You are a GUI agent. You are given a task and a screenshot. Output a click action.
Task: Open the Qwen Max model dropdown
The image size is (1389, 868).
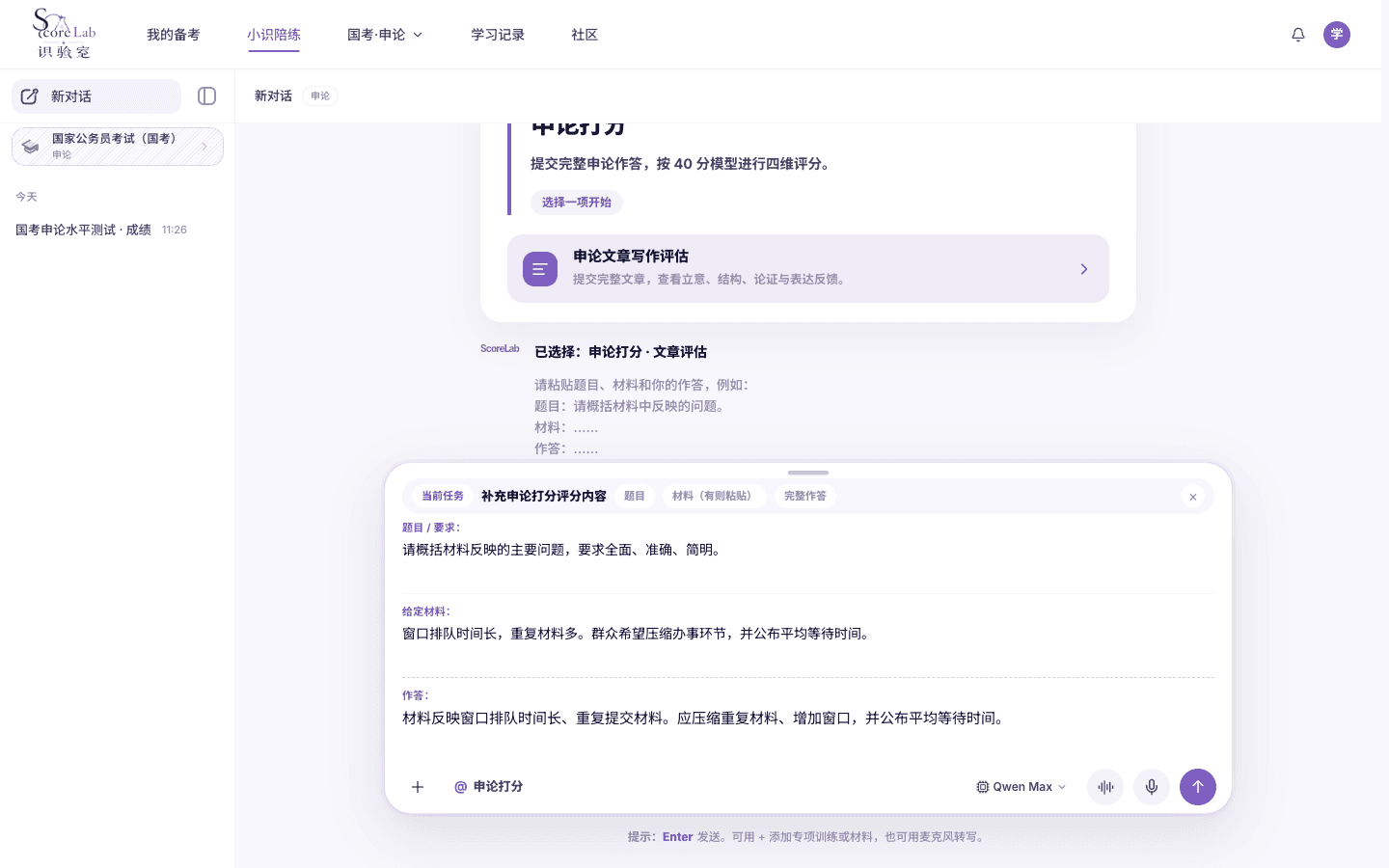[x=1021, y=787]
